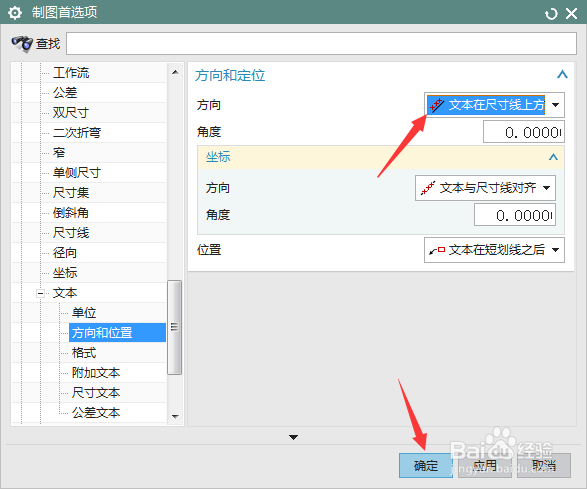This screenshot has height=489, width=587.
Task: Open the 方向 dropdown 文本在尺寸线上方
Action: [x=494, y=105]
